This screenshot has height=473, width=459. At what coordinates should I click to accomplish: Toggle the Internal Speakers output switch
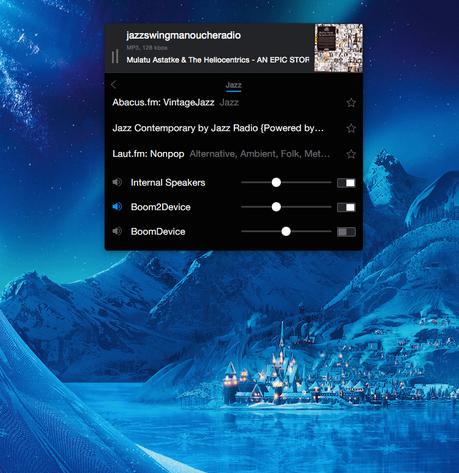[x=346, y=183]
